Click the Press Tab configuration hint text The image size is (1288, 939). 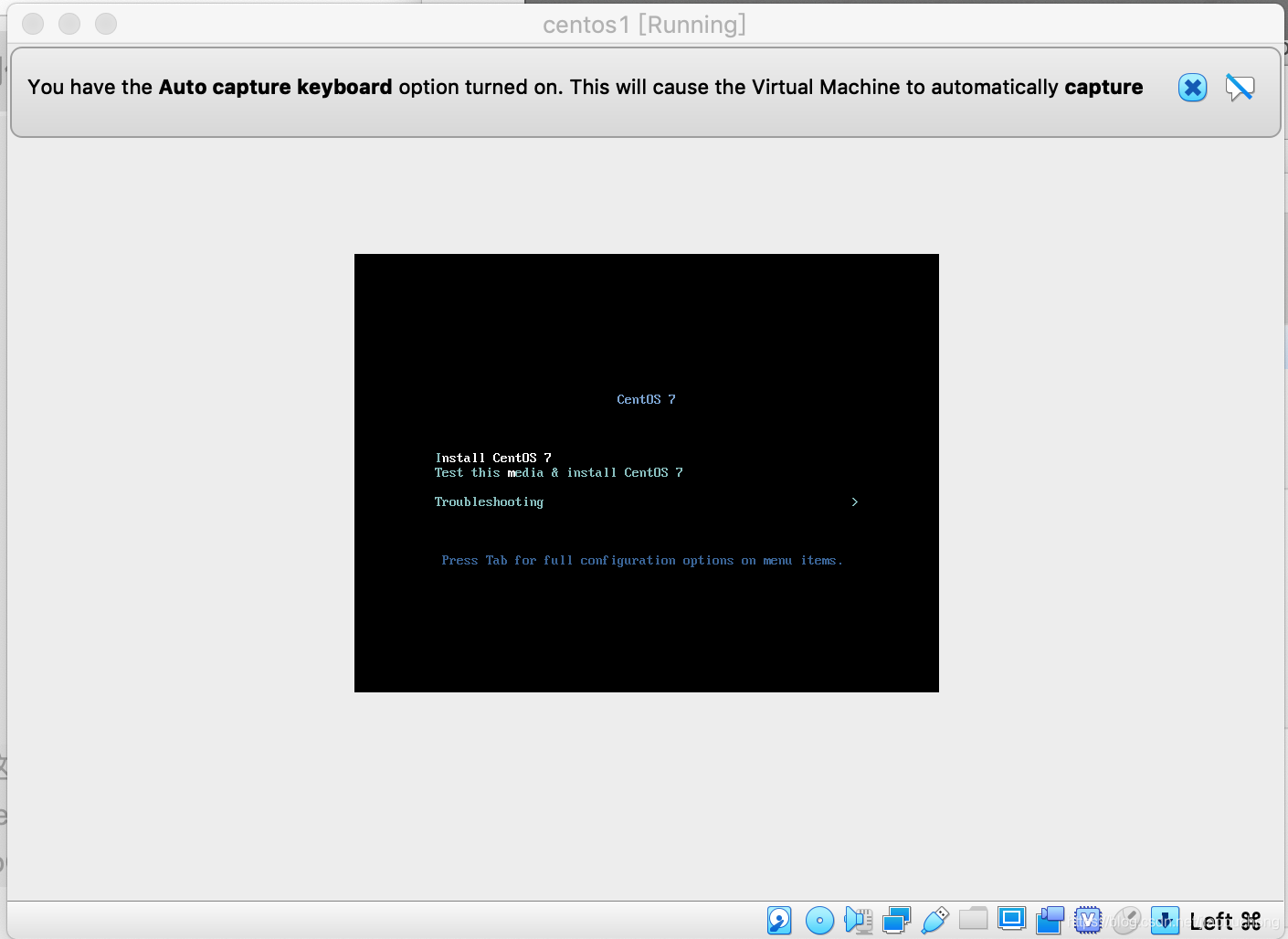tap(642, 560)
